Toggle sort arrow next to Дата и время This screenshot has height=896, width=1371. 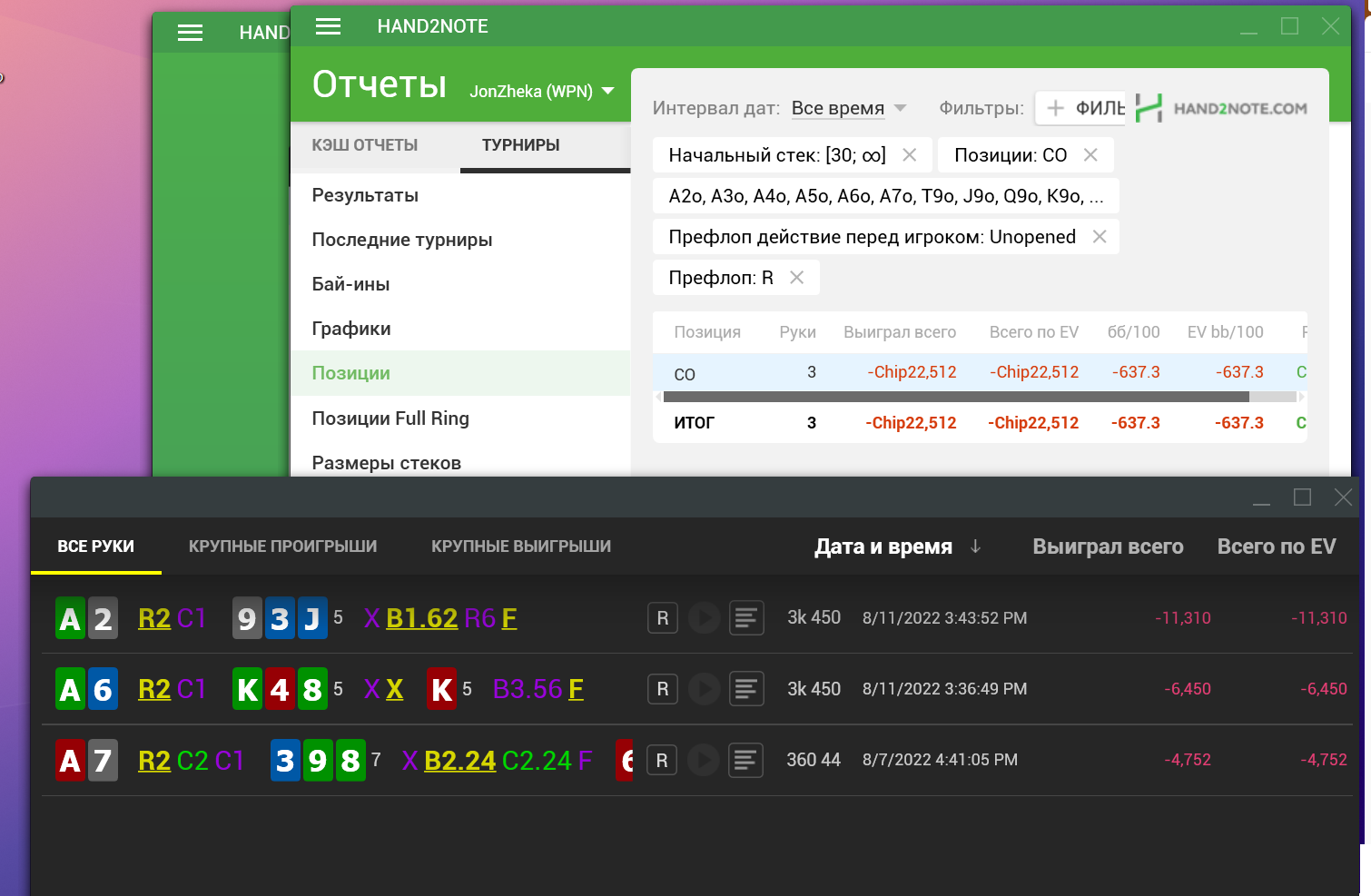975,546
